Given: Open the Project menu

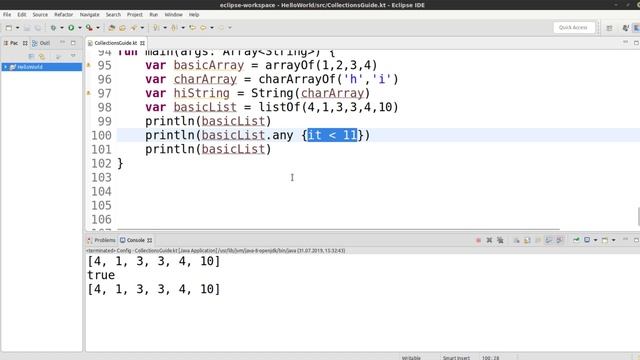Looking at the screenshot, I should pos(135,15).
